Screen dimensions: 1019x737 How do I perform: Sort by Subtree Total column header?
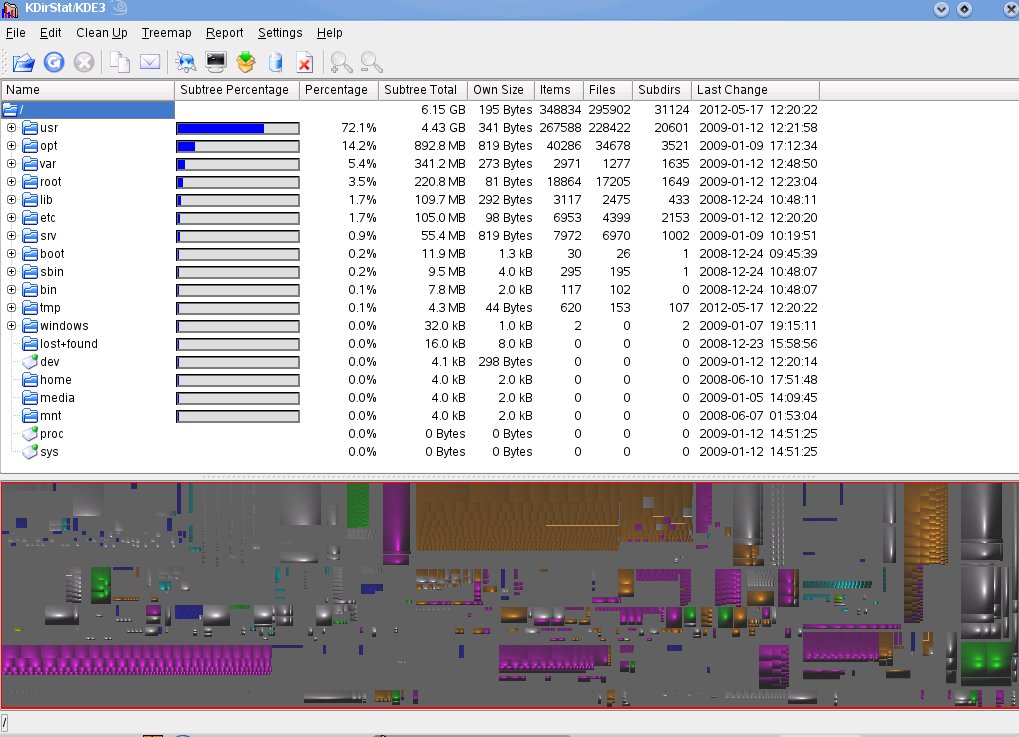click(420, 90)
